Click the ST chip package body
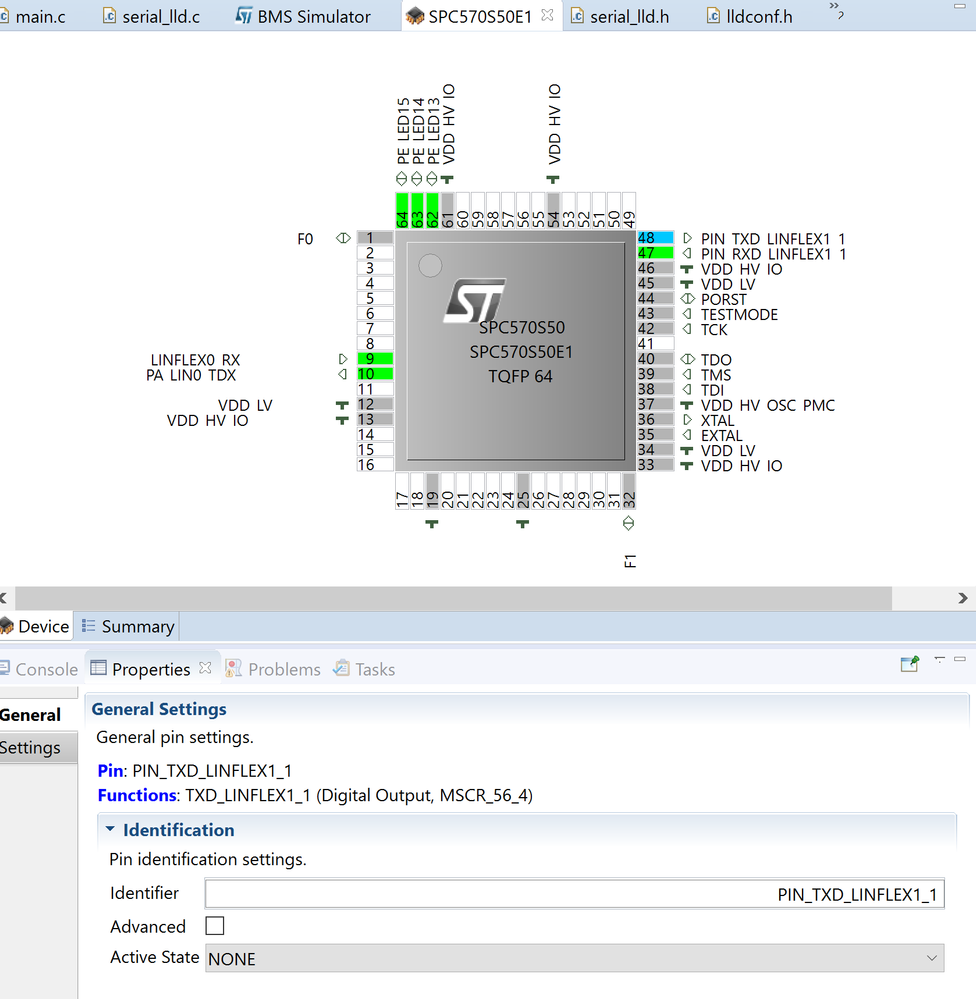This screenshot has height=999, width=976. [x=515, y=351]
